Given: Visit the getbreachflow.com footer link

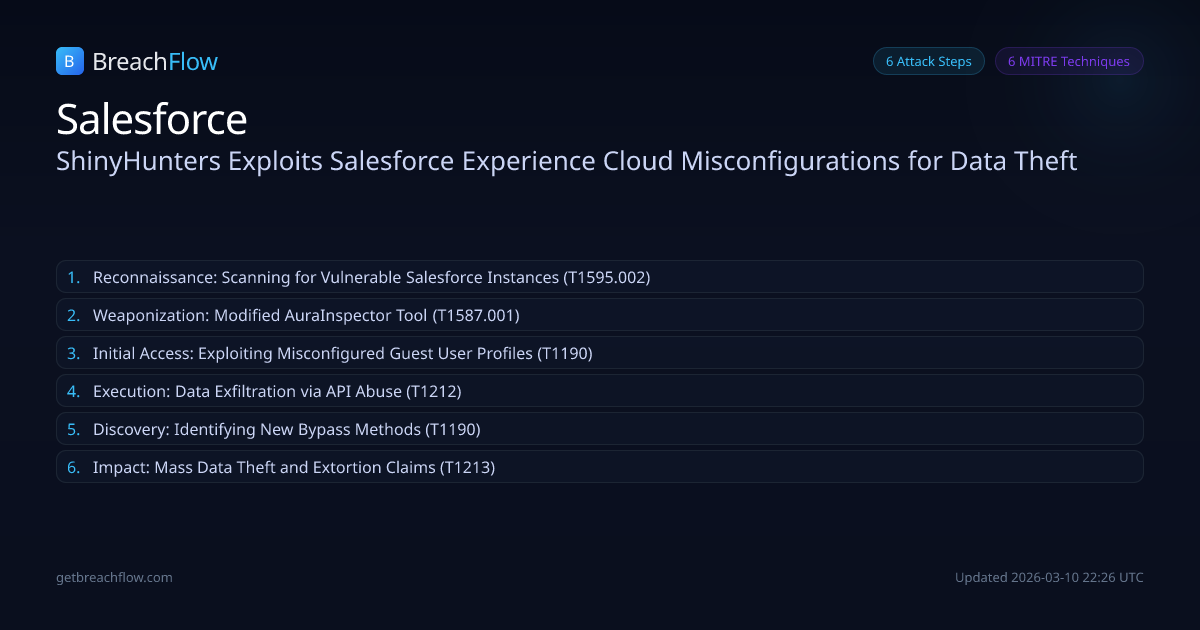Looking at the screenshot, I should (114, 577).
